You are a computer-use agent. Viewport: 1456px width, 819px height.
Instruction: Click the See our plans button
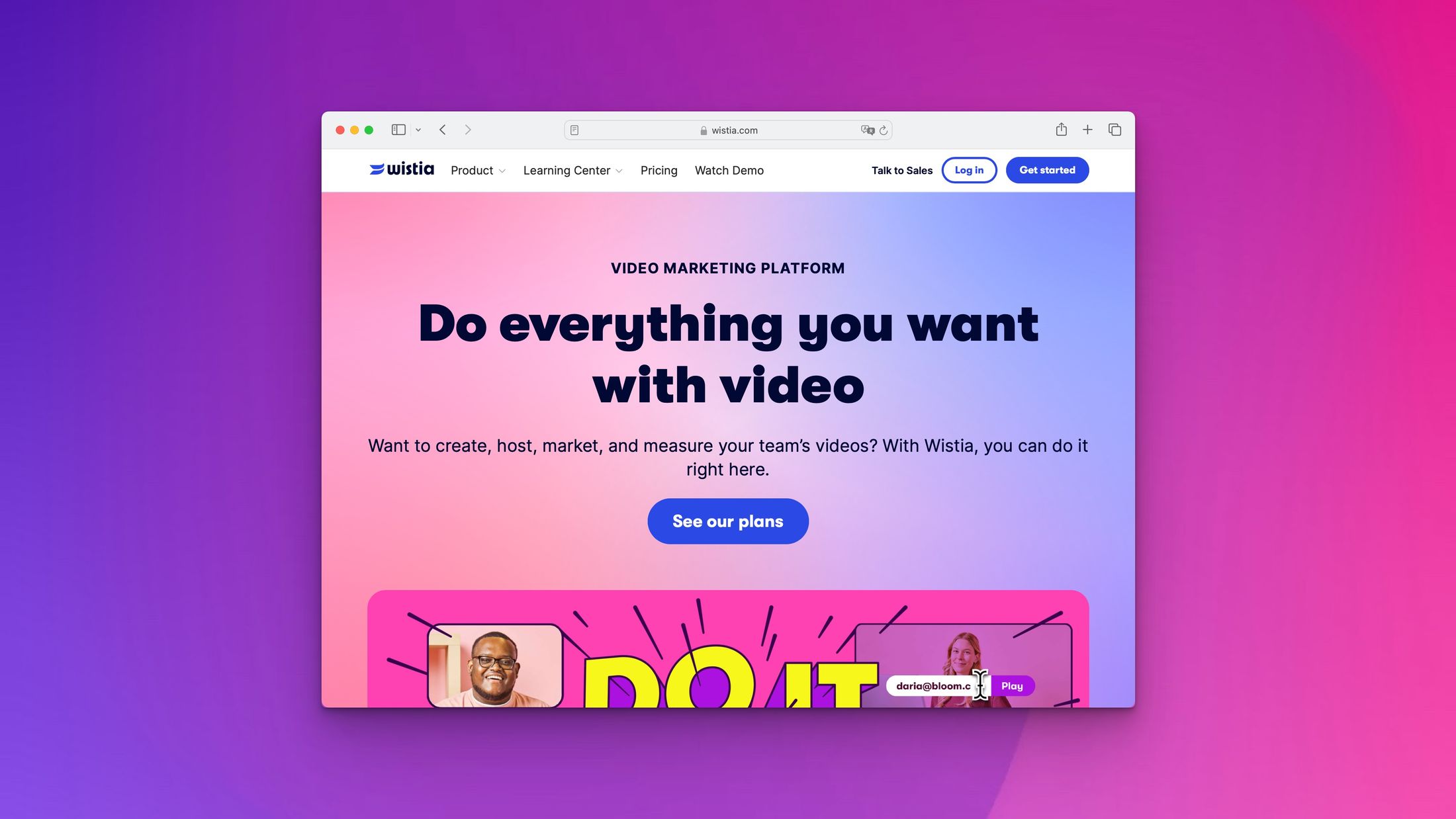[728, 521]
